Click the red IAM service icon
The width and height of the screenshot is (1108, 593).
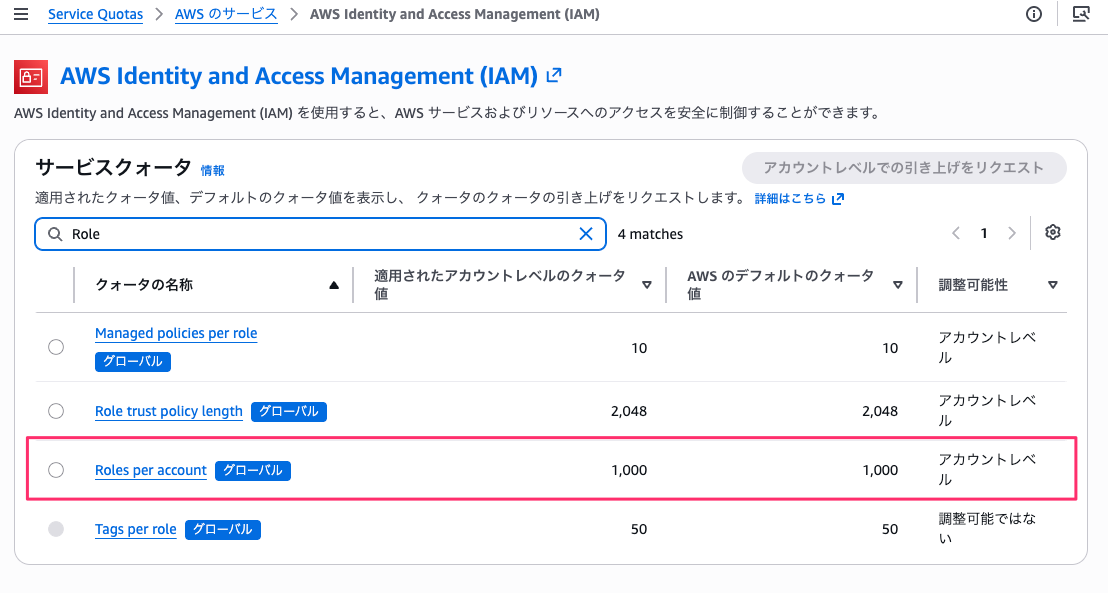[31, 76]
